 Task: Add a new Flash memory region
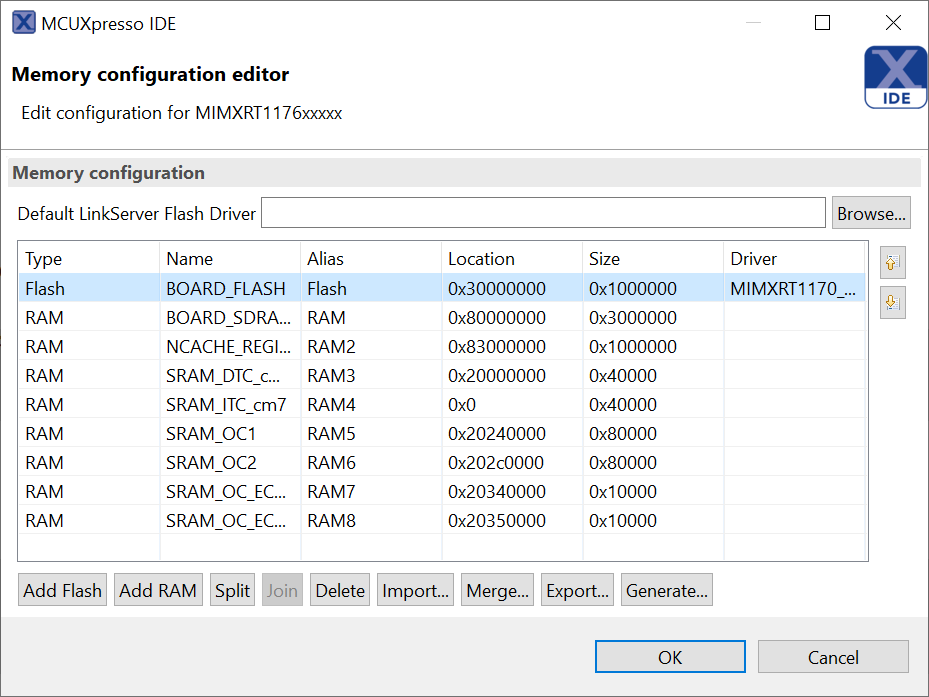[x=61, y=590]
